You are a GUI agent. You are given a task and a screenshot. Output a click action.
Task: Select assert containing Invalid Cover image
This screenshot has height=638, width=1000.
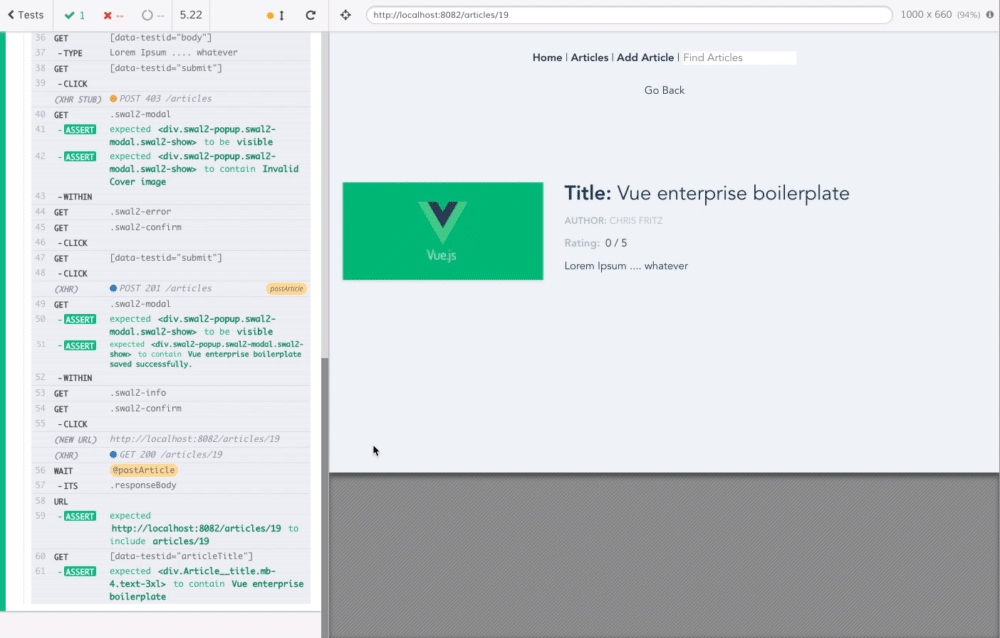pyautogui.click(x=171, y=168)
